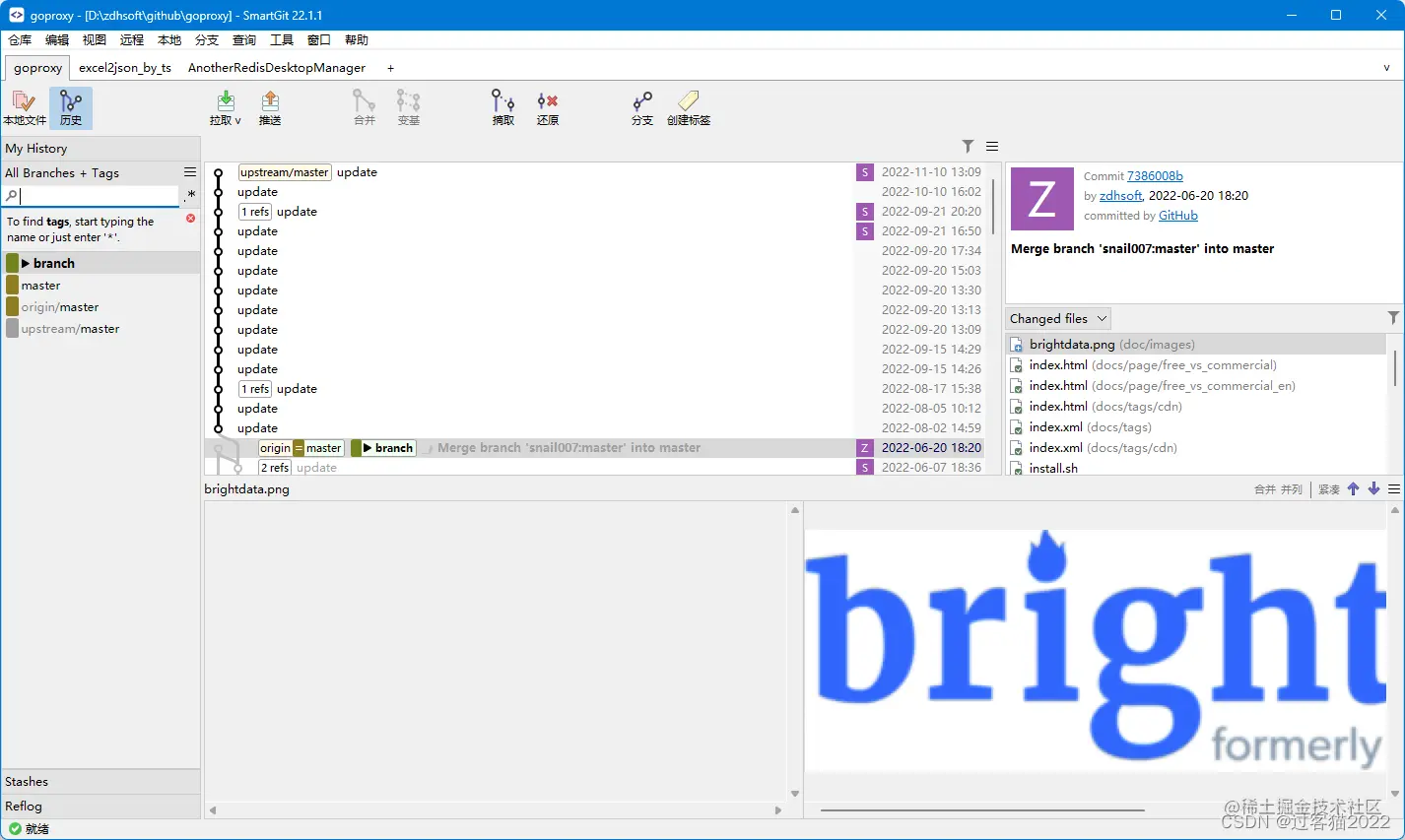Viewport: 1405px width, 840px height.
Task: Open the 拉取 dropdown arrow
Action: coord(237,120)
